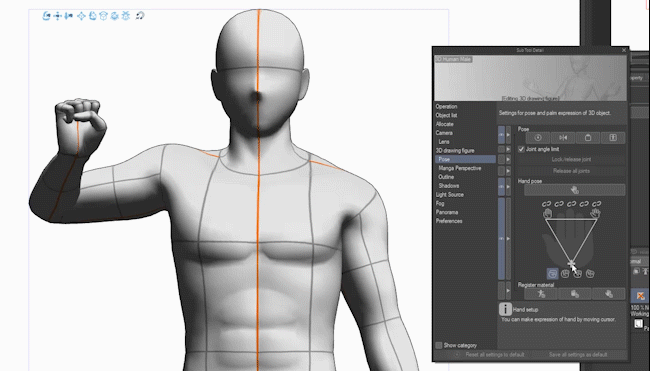This screenshot has height=371, width=650.
Task: Open the Camera category
Action: (444, 133)
